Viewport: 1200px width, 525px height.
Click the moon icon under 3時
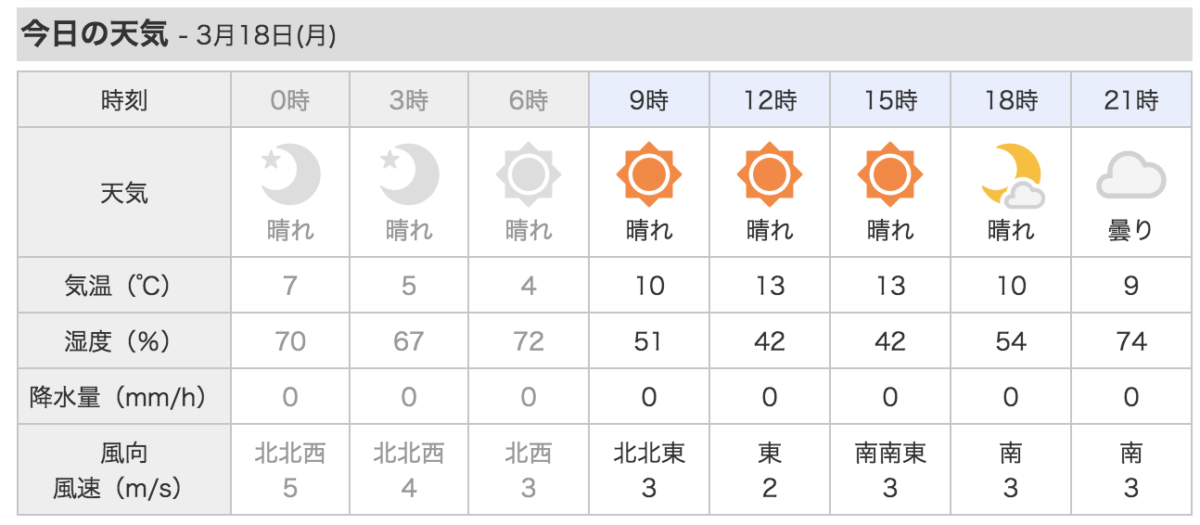(409, 175)
